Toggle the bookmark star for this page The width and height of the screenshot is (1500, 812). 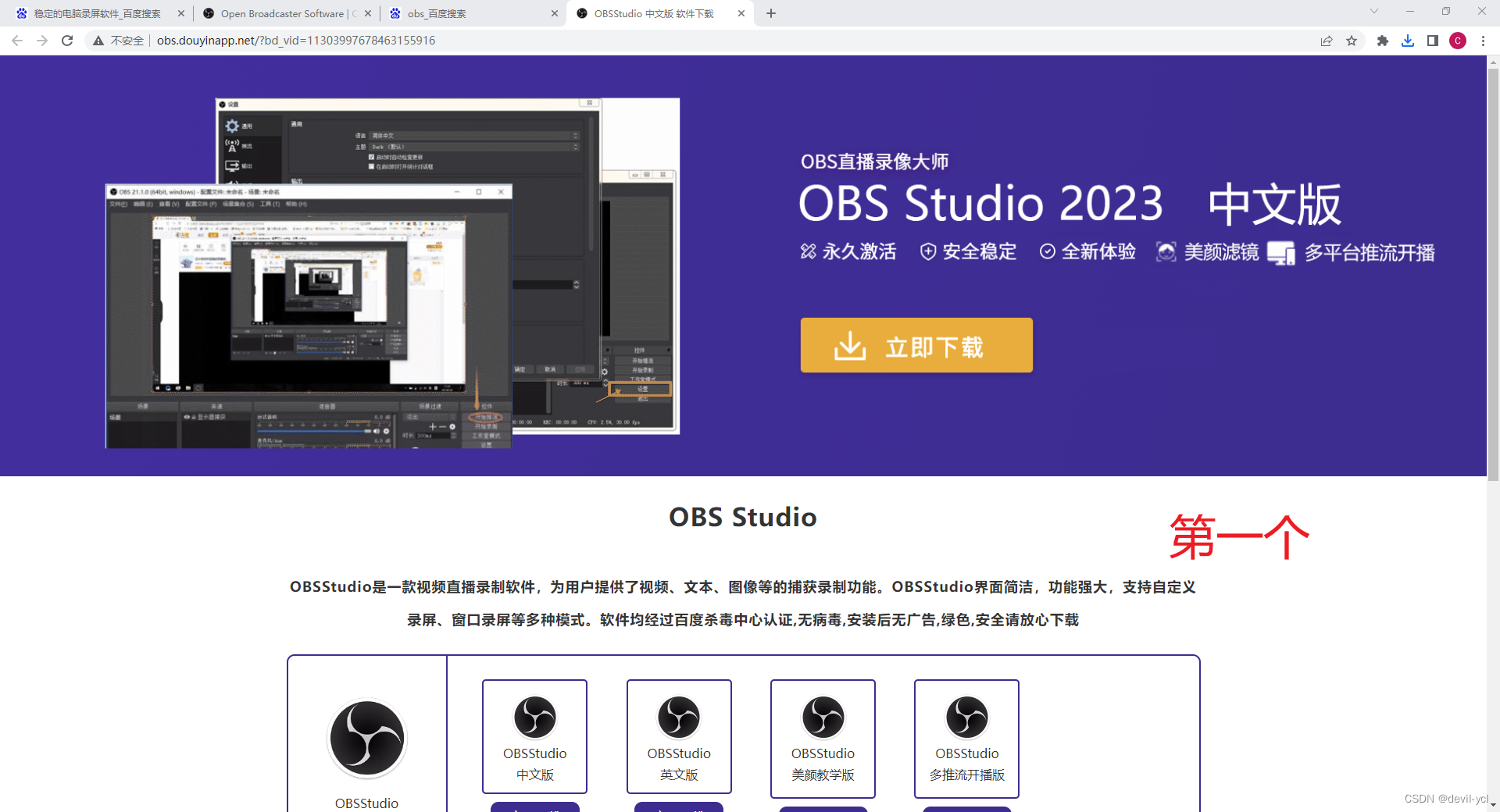click(1352, 41)
